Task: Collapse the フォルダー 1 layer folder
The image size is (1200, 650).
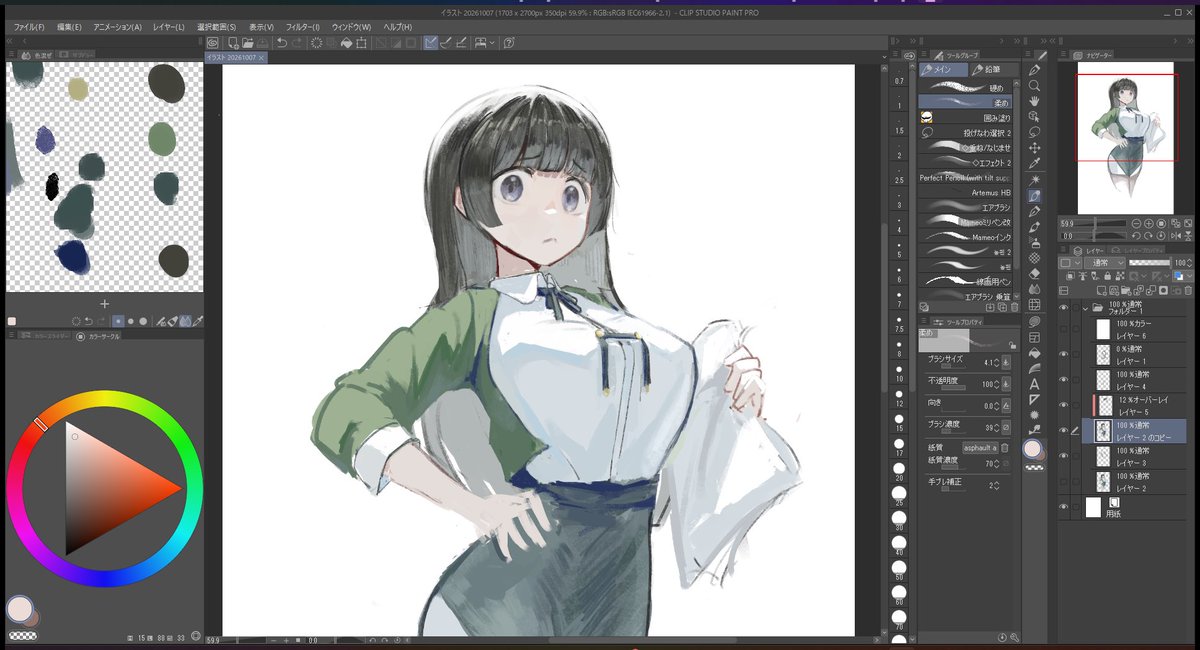Action: (x=1083, y=308)
